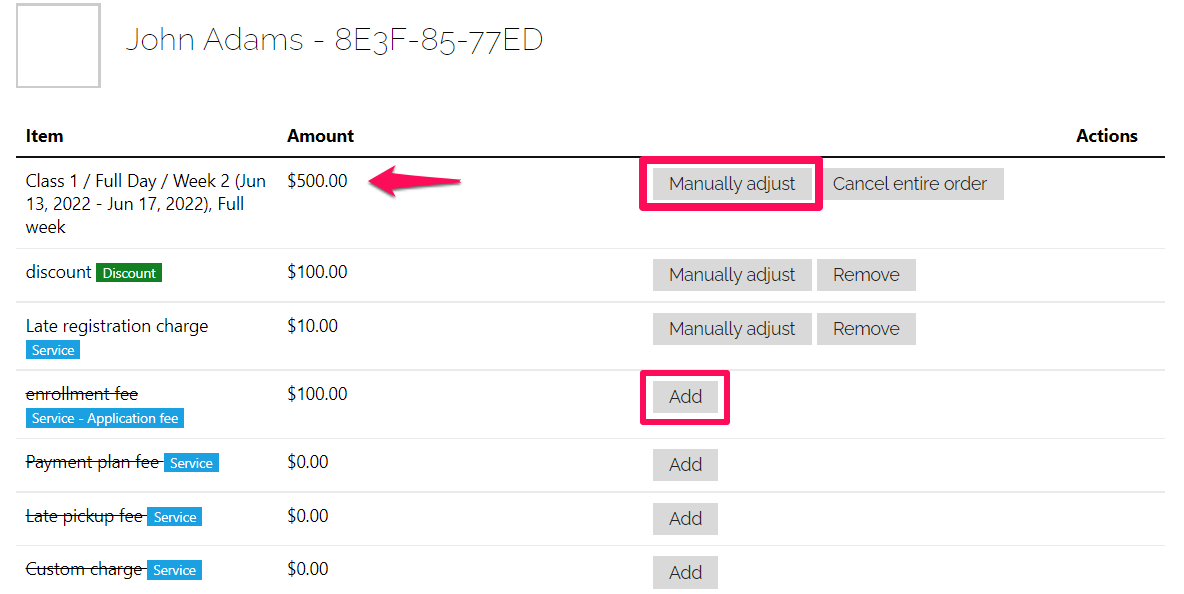Manually adjust the Late registration charge
1184x594 pixels.
[732, 329]
